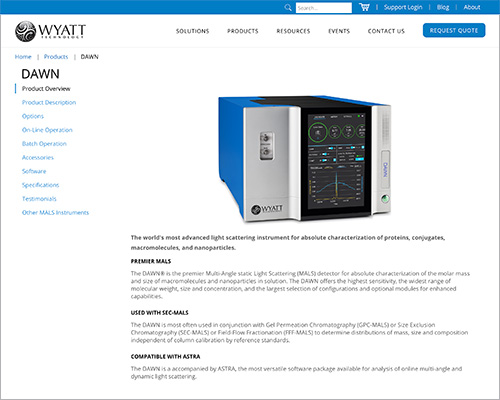Screen dimensions: 500x400
Task: Open the Support Login link
Action: pos(403,7)
